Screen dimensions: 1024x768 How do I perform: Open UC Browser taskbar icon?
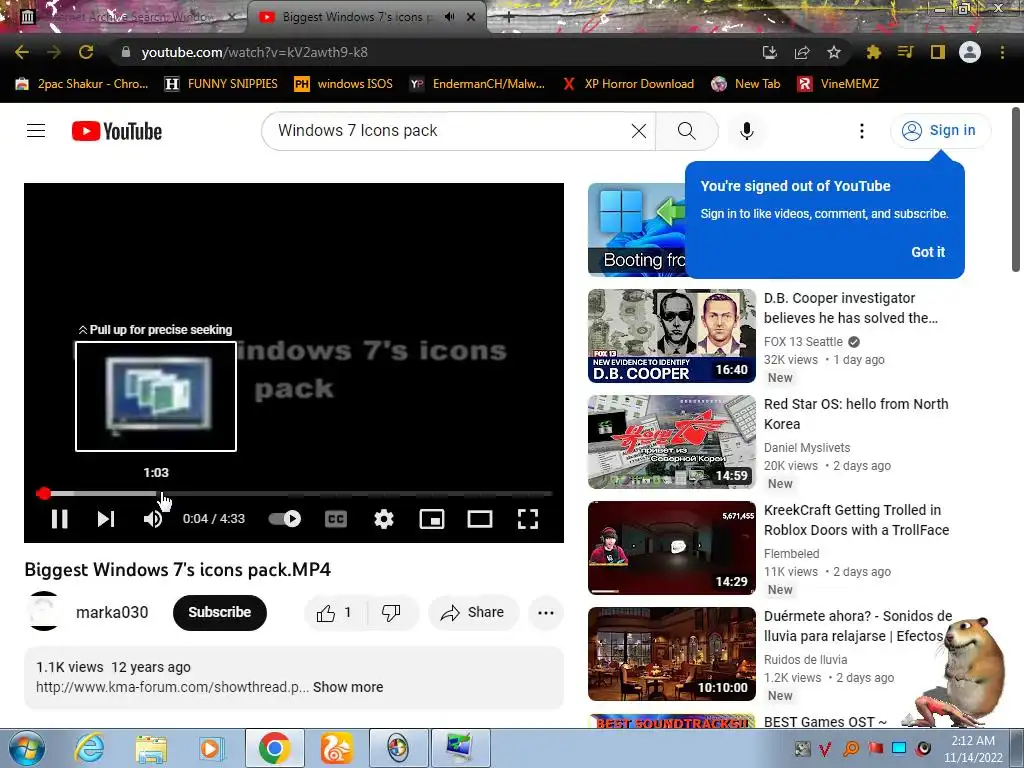(x=336, y=748)
